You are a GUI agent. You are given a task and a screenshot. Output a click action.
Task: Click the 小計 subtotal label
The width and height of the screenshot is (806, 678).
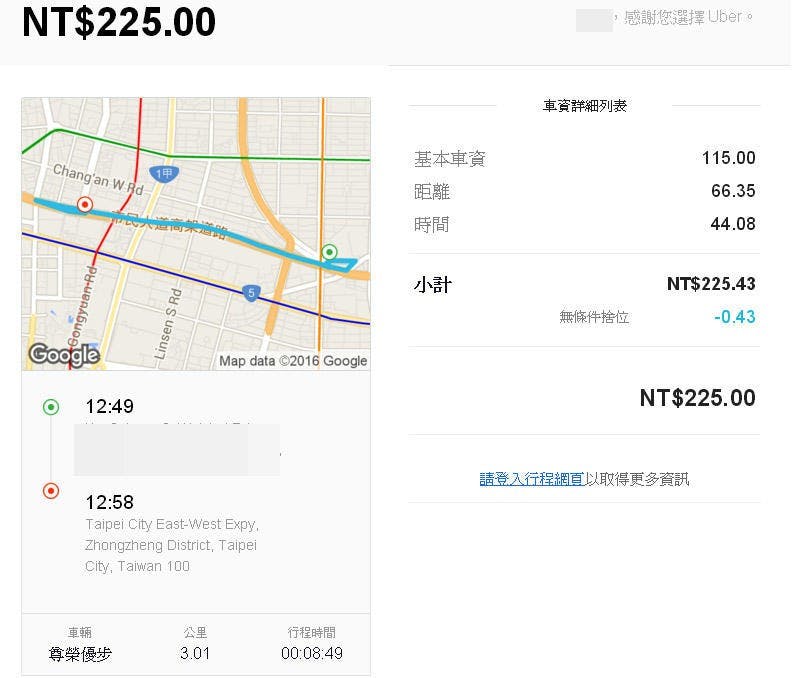433,284
